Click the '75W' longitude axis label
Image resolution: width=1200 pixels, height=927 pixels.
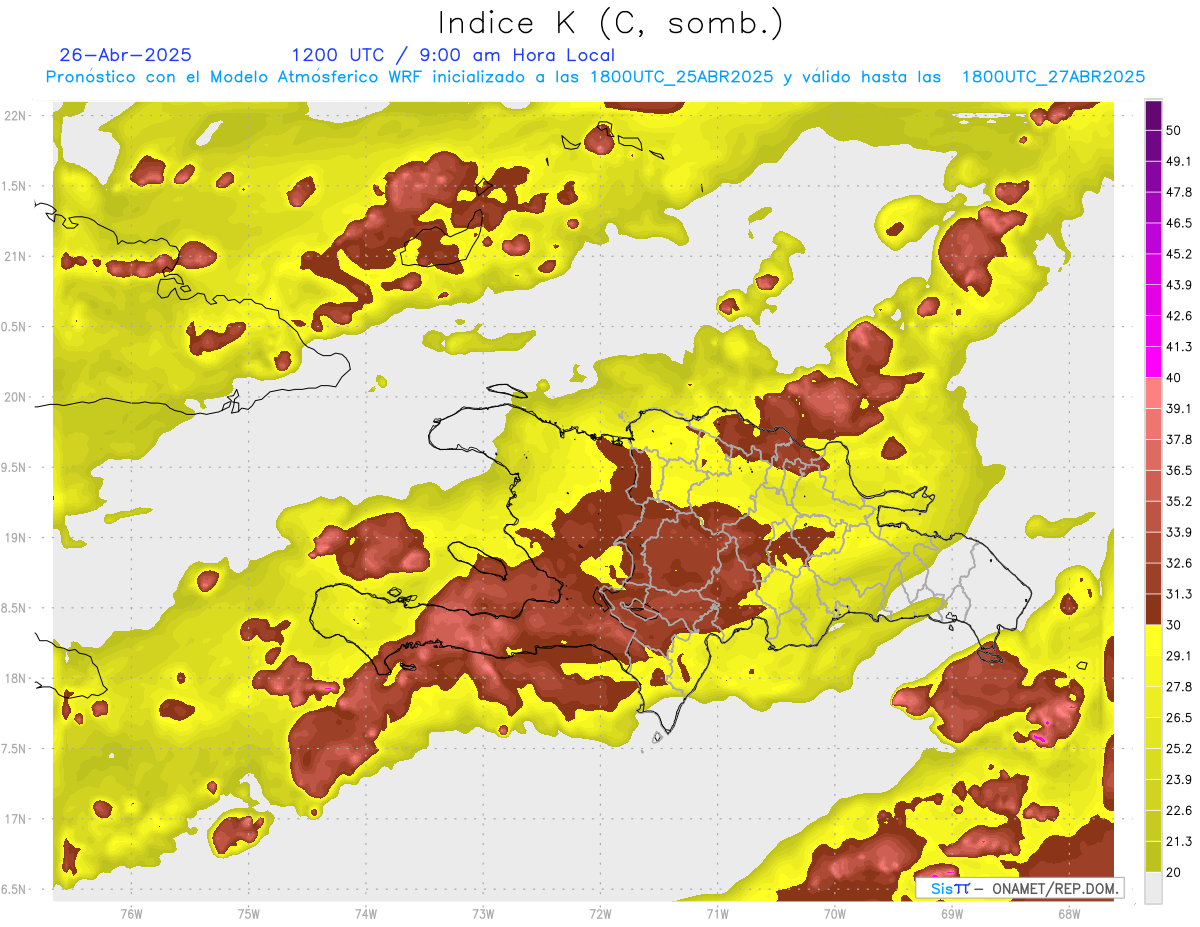pos(248,914)
